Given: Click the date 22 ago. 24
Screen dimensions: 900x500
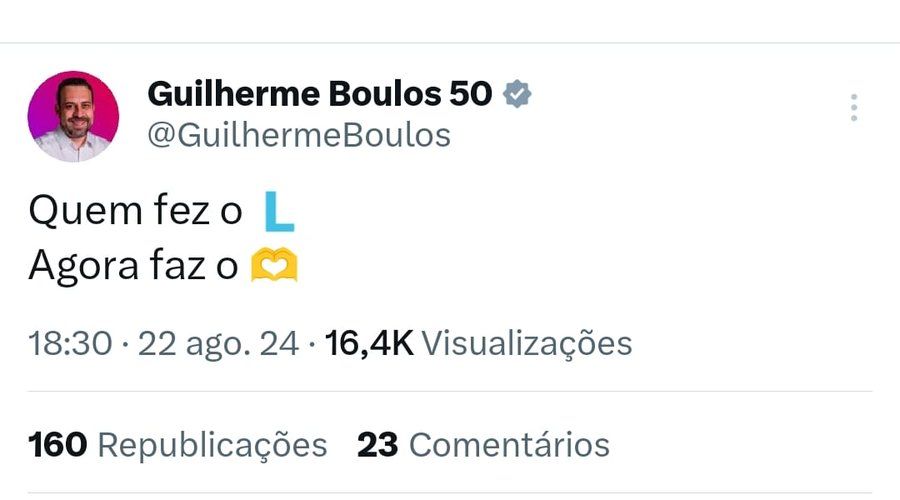Looking at the screenshot, I should pos(218,344).
